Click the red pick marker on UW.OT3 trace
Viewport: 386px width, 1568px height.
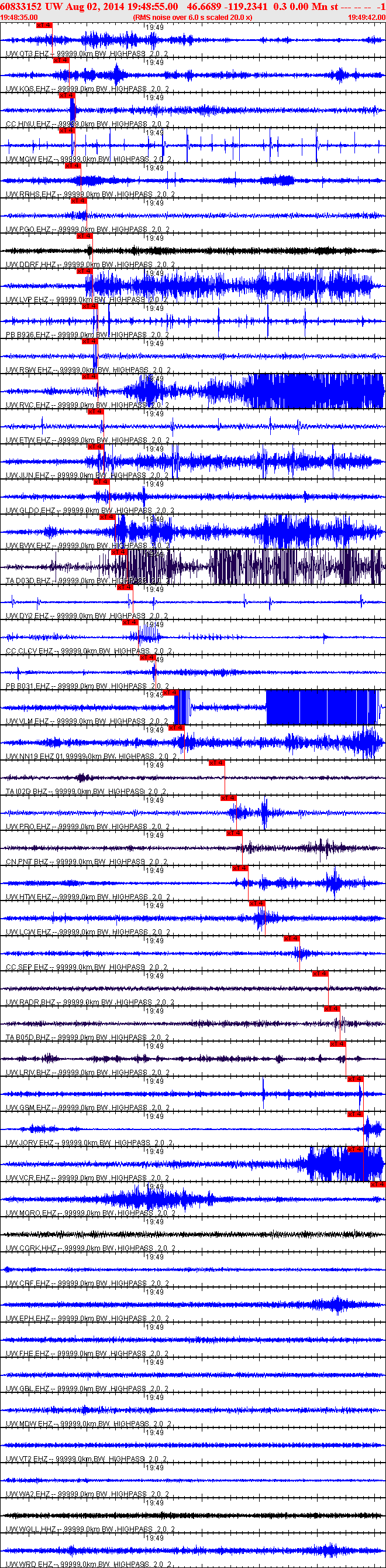click(44, 26)
